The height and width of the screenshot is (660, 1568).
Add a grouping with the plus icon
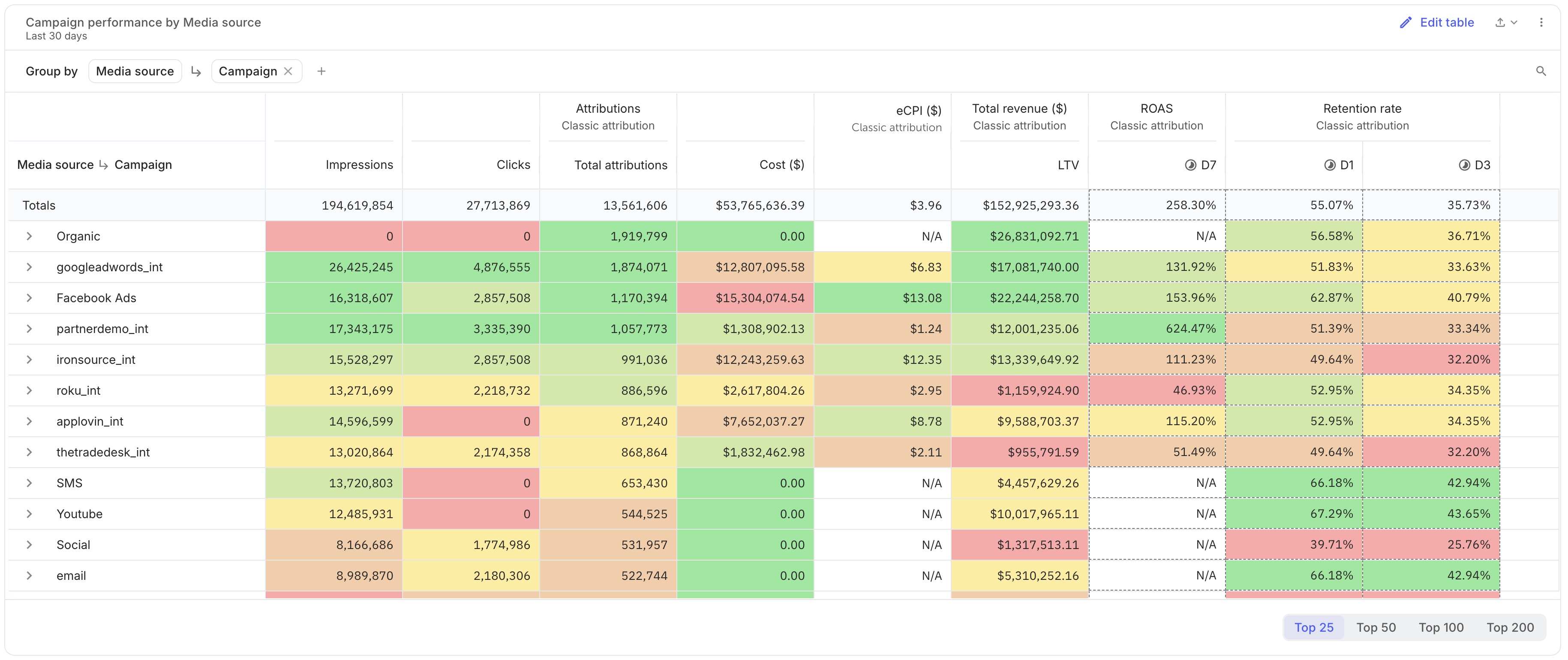click(321, 71)
